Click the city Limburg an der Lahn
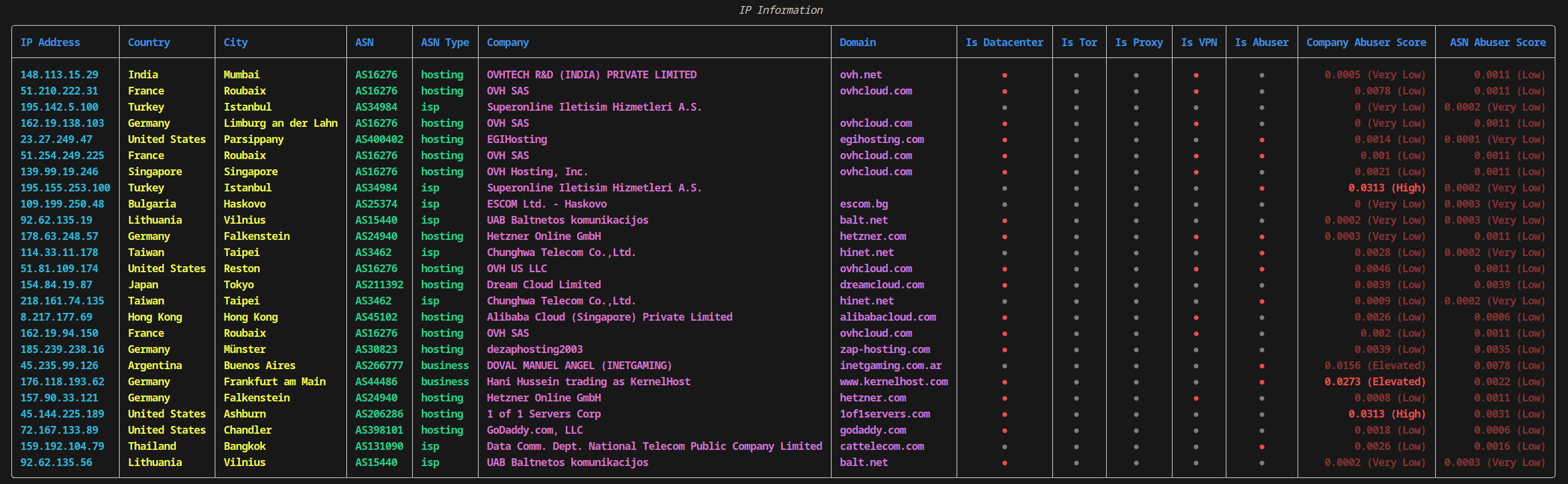Viewport: 1568px width, 484px height. (281, 123)
